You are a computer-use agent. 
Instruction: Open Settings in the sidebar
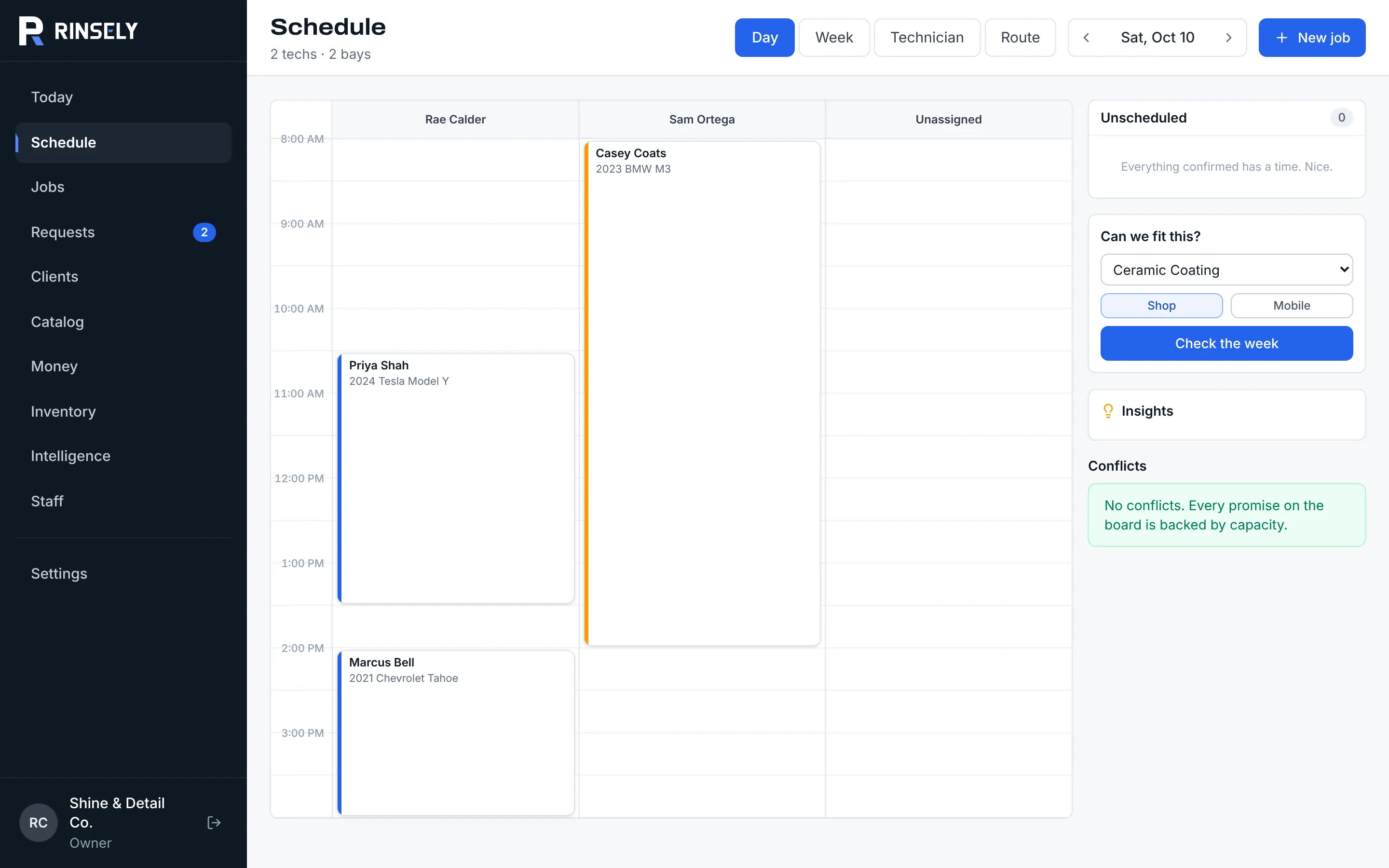click(123, 573)
